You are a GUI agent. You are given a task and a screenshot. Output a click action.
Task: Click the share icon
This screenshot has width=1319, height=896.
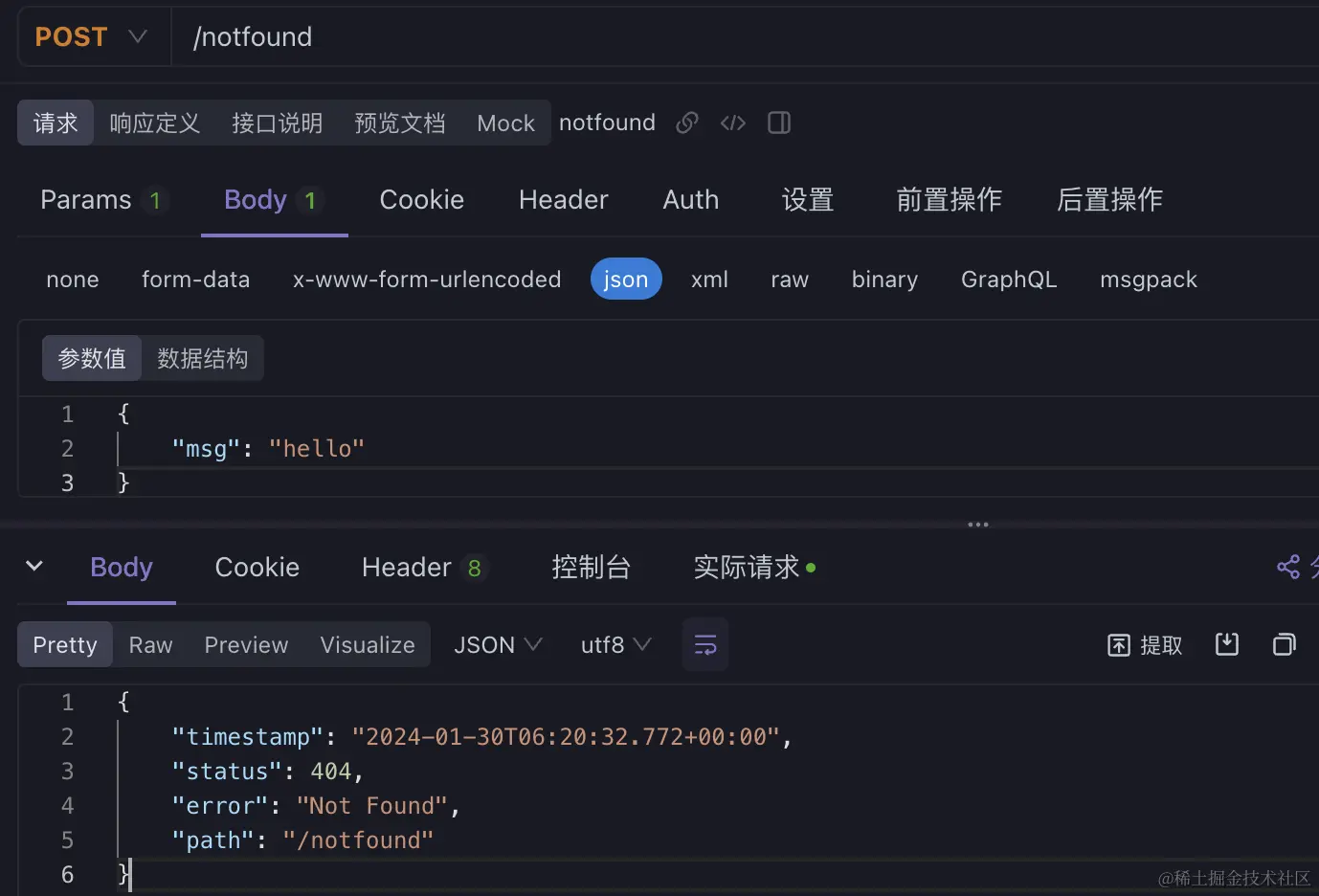point(1288,567)
